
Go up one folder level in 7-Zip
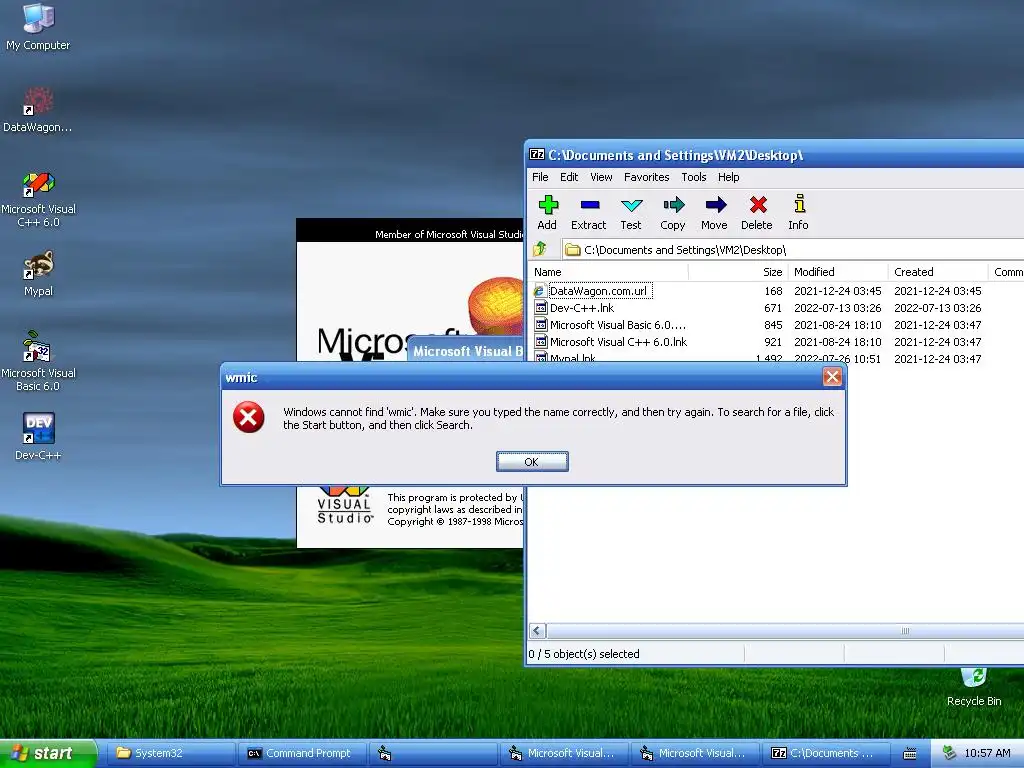click(540, 249)
